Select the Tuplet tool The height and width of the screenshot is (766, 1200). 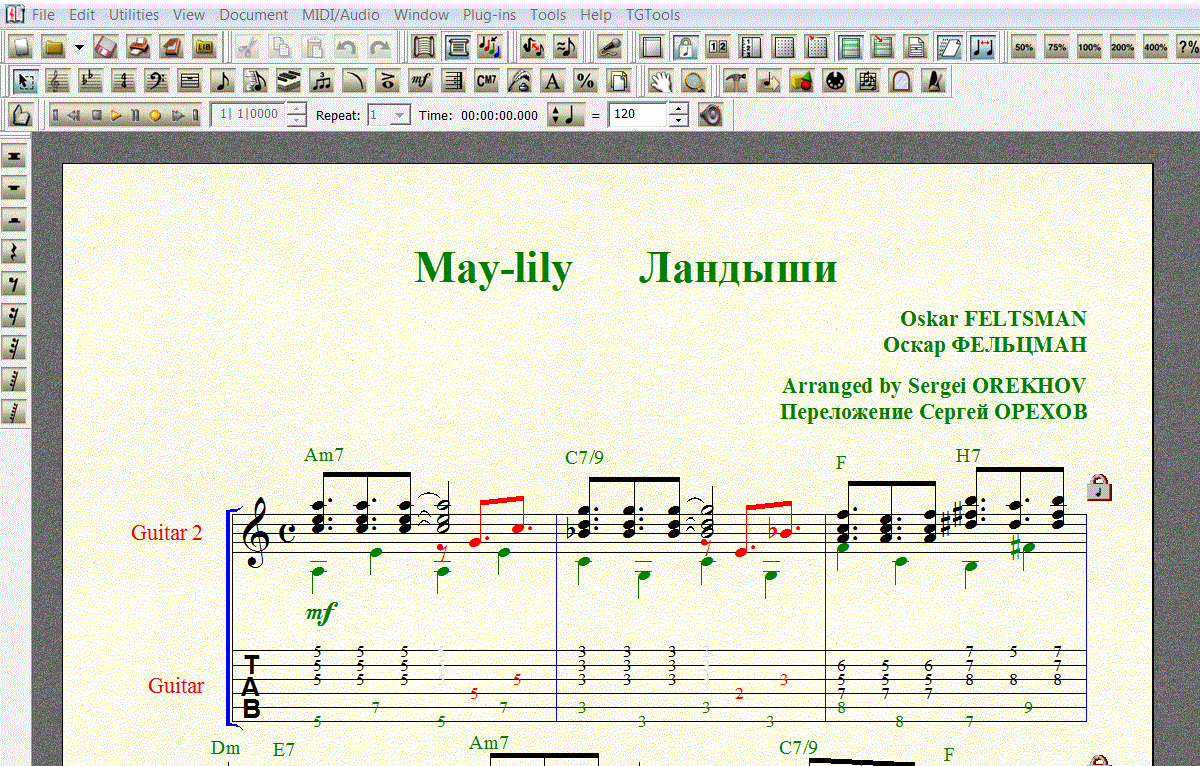[322, 81]
